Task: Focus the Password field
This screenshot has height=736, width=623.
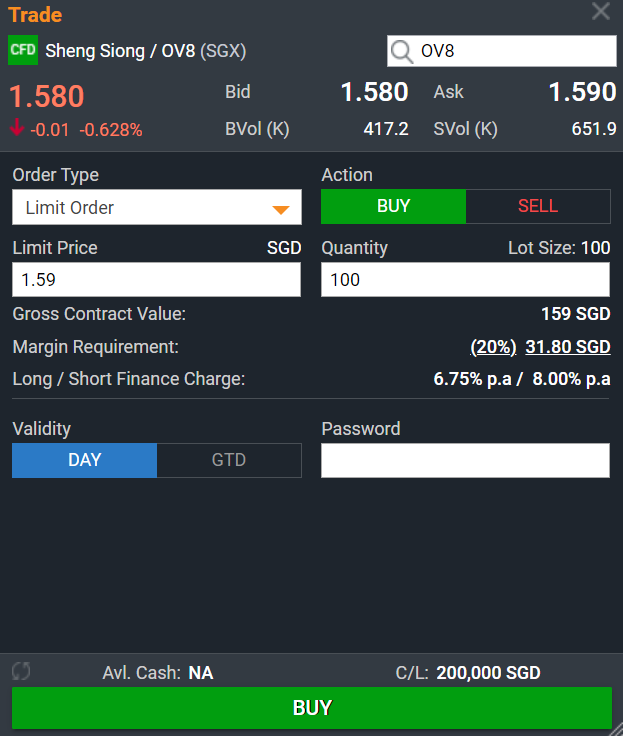Action: pyautogui.click(x=465, y=460)
